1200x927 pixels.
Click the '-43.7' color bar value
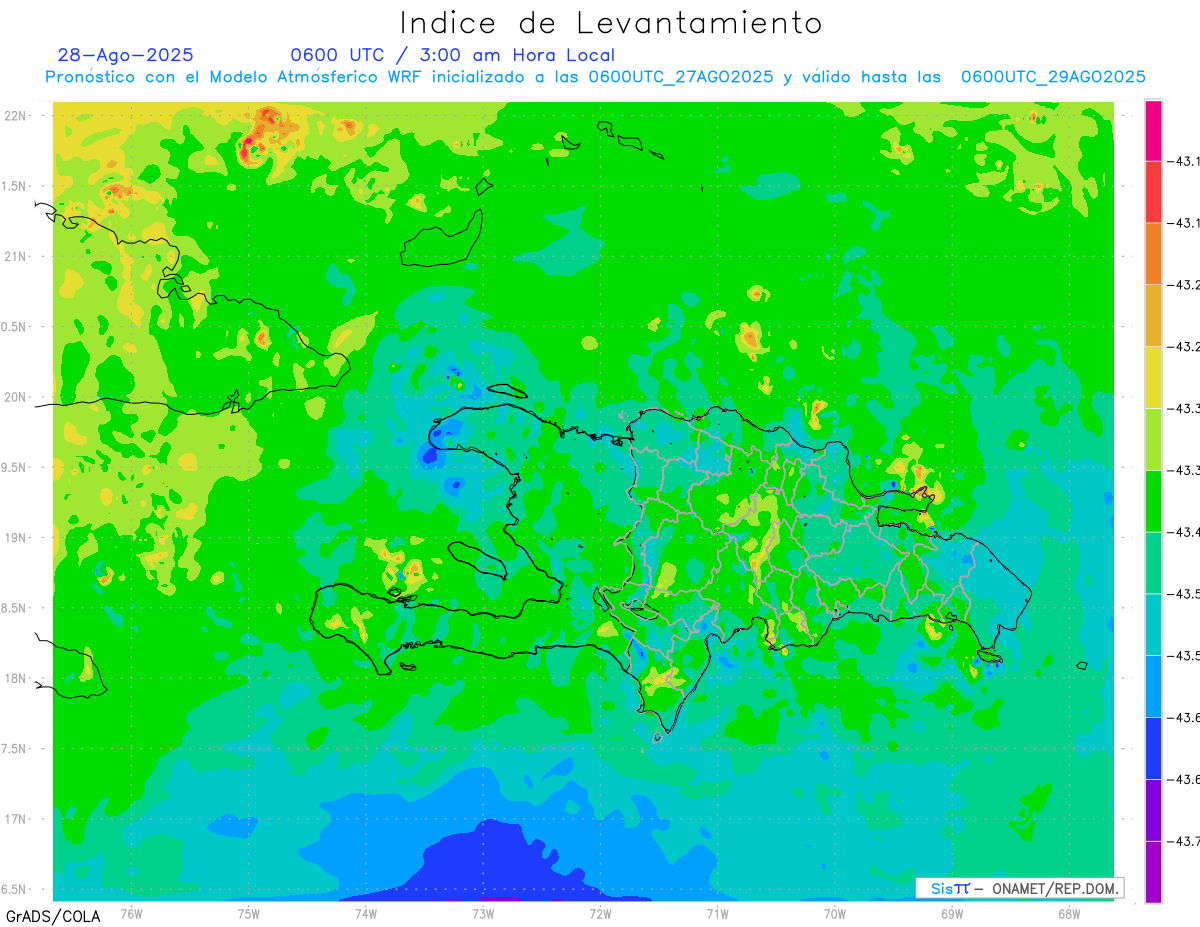[x=1186, y=841]
